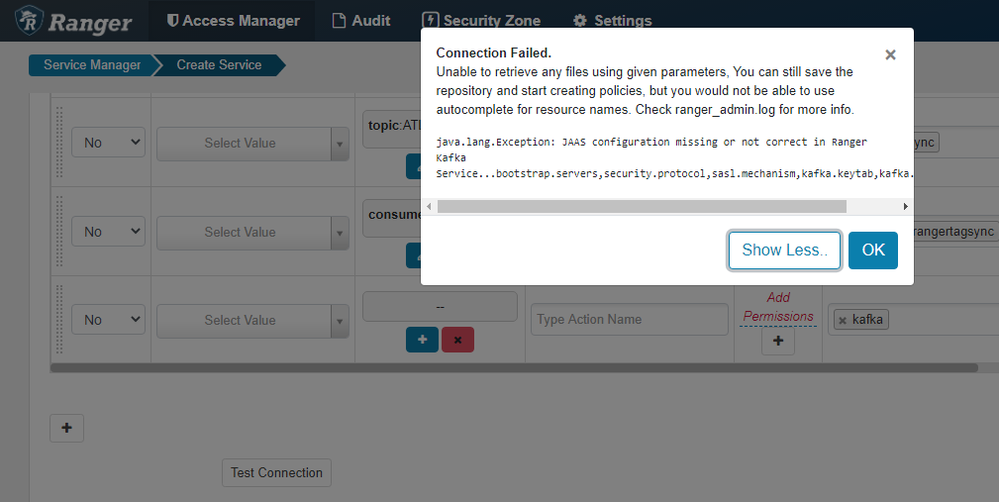Click the consumer resource field
This screenshot has height=502, width=999.
tap(391, 220)
